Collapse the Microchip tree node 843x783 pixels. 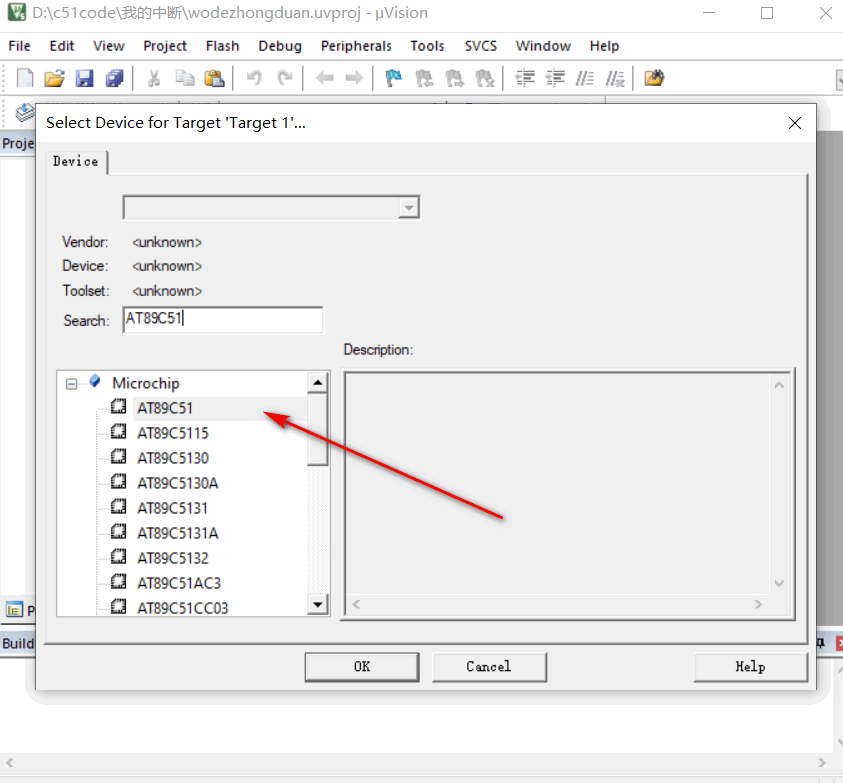tap(72, 383)
